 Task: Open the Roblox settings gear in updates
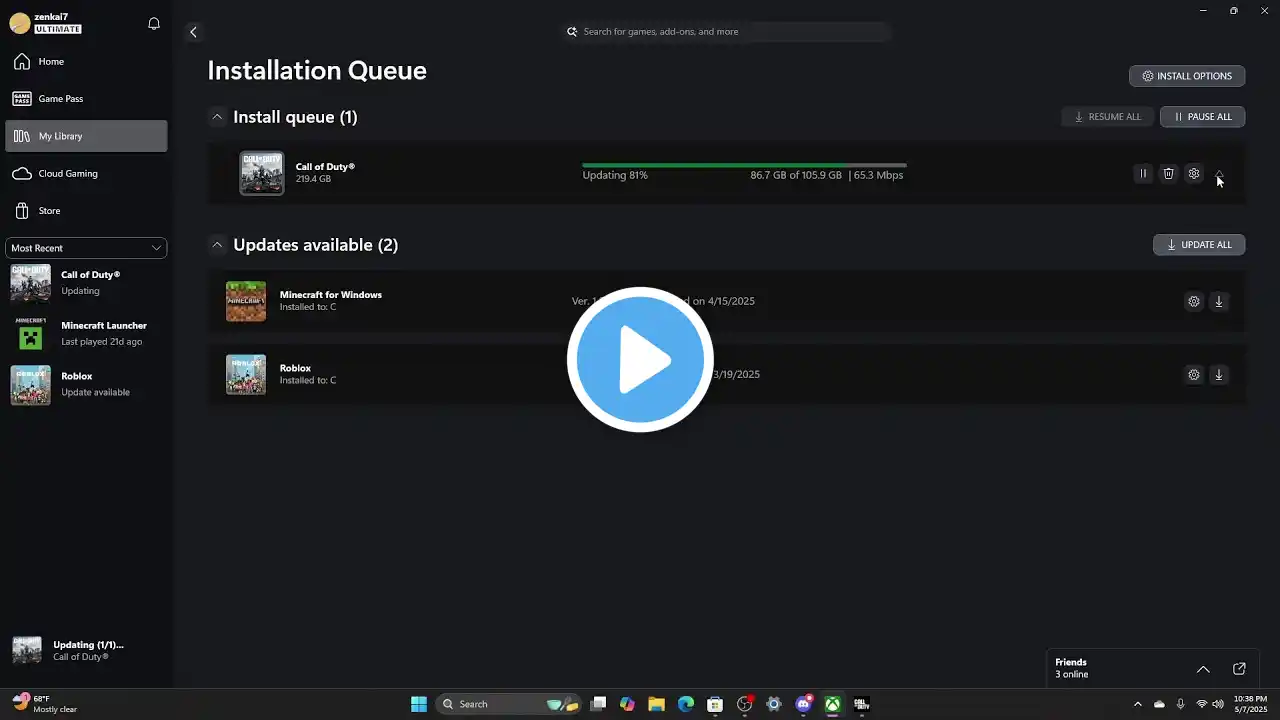coord(1193,375)
